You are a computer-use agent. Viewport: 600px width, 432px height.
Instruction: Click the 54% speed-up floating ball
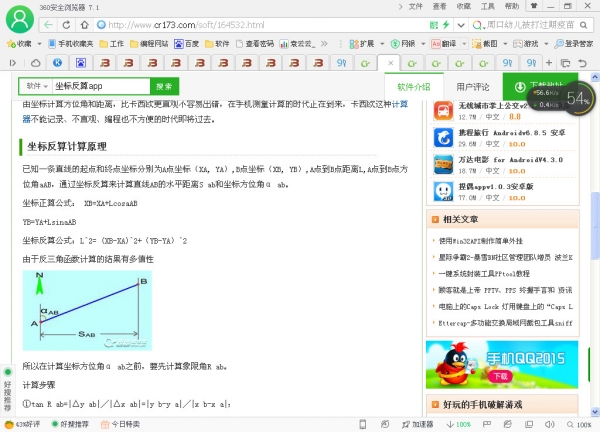point(578,99)
